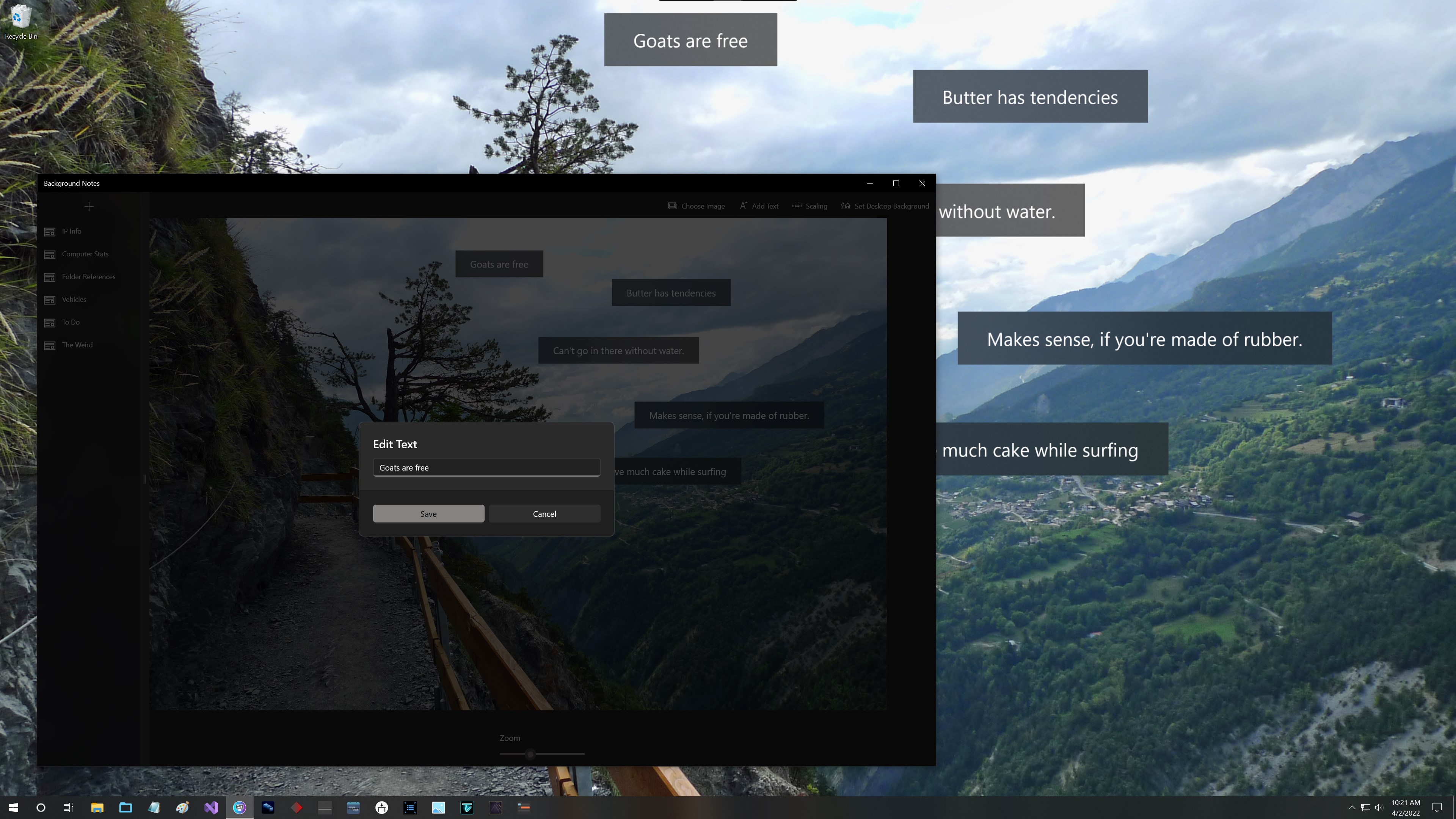Click the Edit Text input field
1456x819 pixels.
coord(486,468)
